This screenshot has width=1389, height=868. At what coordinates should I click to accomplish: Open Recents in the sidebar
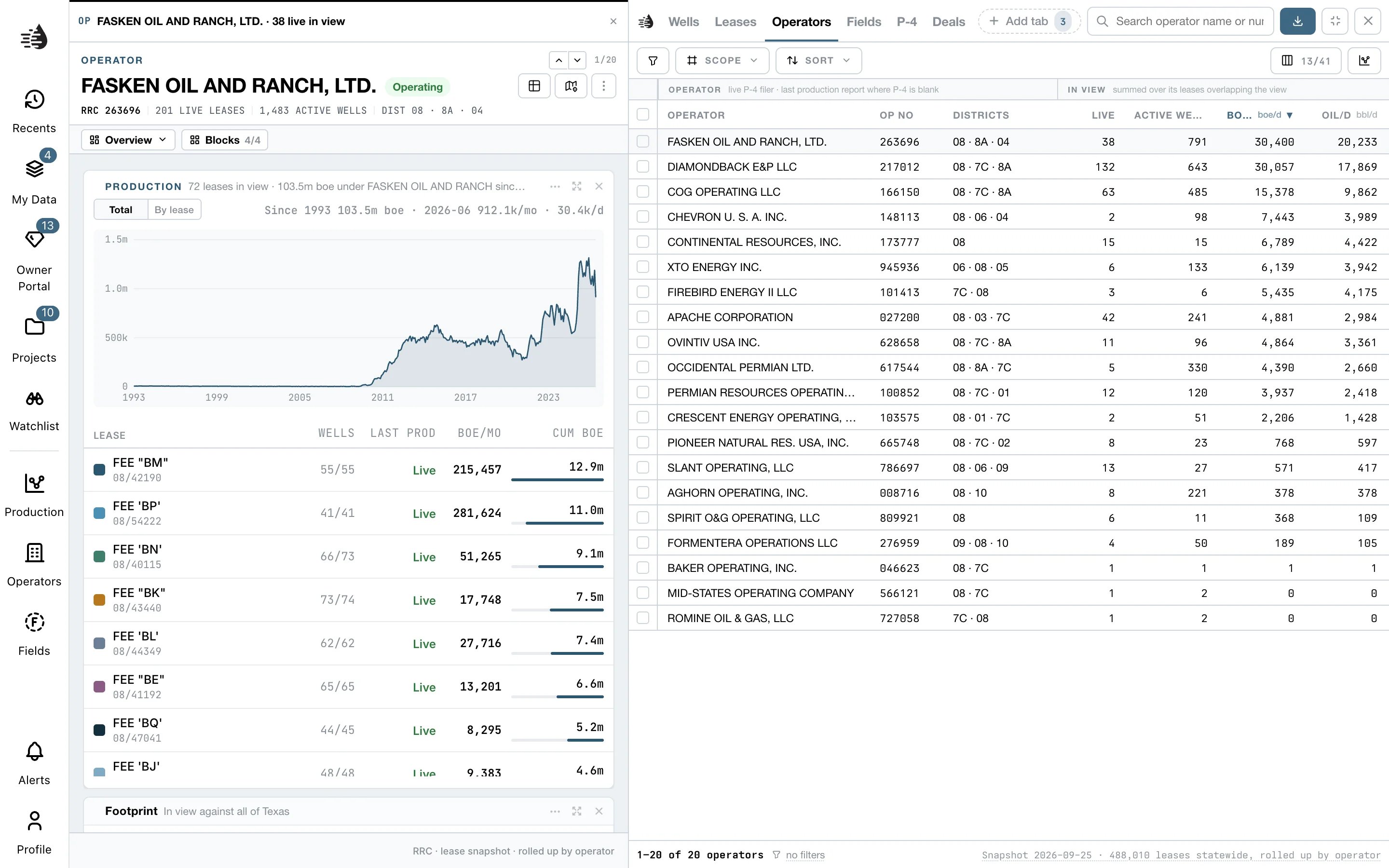34,111
